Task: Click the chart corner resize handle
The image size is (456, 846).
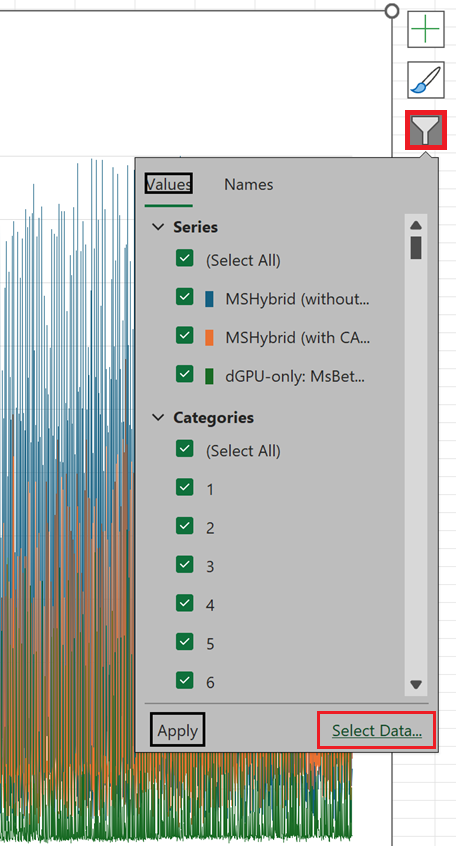Action: click(392, 11)
